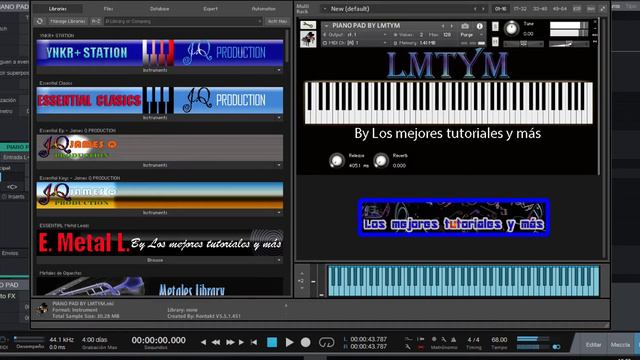Viewport: 640px width, 360px height.
Task: Click the transport rewind button
Action: 216,342
